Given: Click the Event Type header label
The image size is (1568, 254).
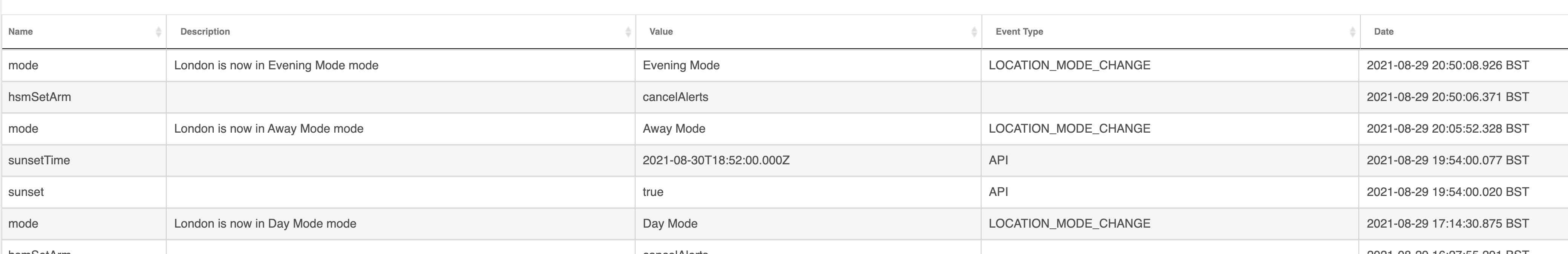Looking at the screenshot, I should (x=1019, y=32).
